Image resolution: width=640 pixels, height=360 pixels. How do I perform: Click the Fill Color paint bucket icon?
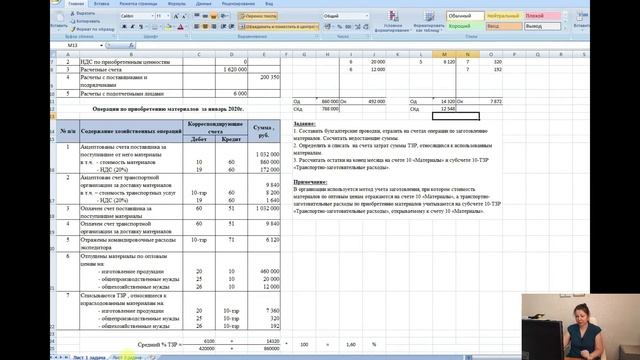tap(168, 27)
